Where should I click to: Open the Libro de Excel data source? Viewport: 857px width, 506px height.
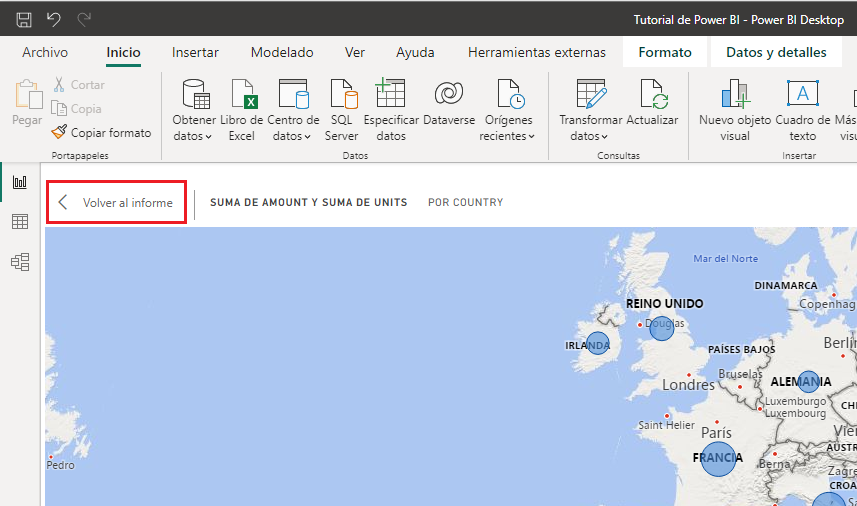pos(242,97)
